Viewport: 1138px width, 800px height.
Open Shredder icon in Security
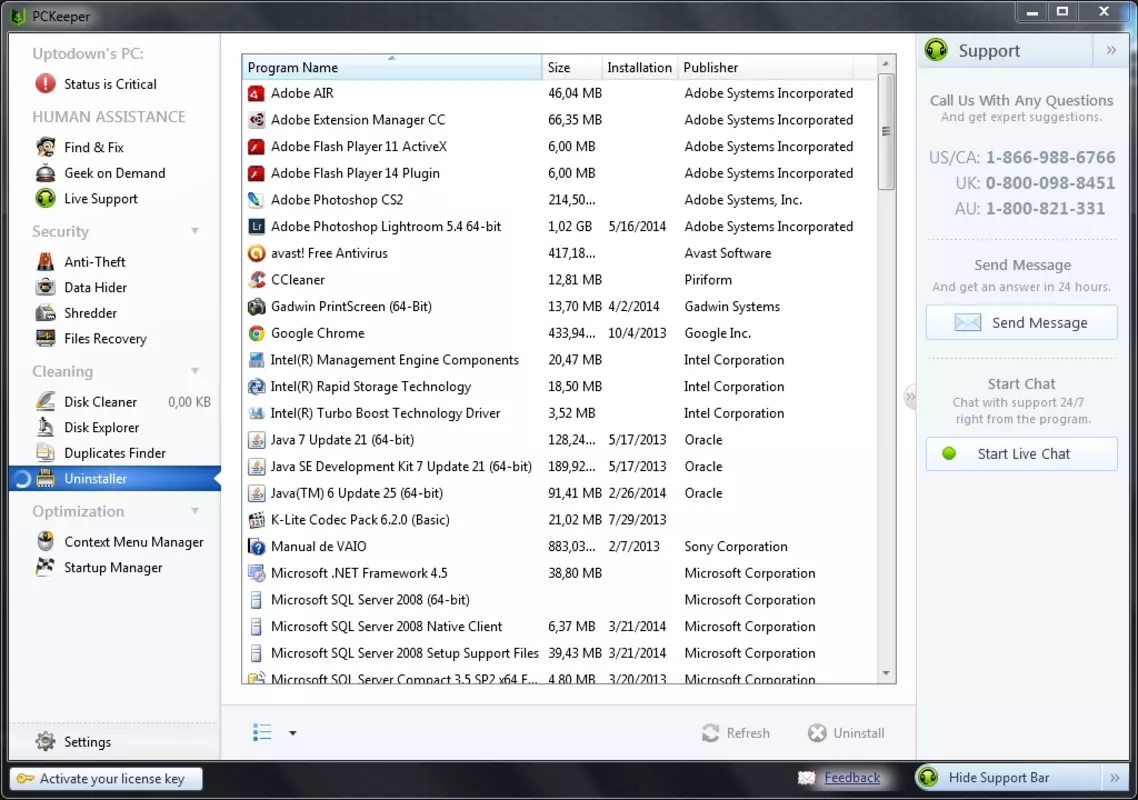pyautogui.click(x=46, y=313)
